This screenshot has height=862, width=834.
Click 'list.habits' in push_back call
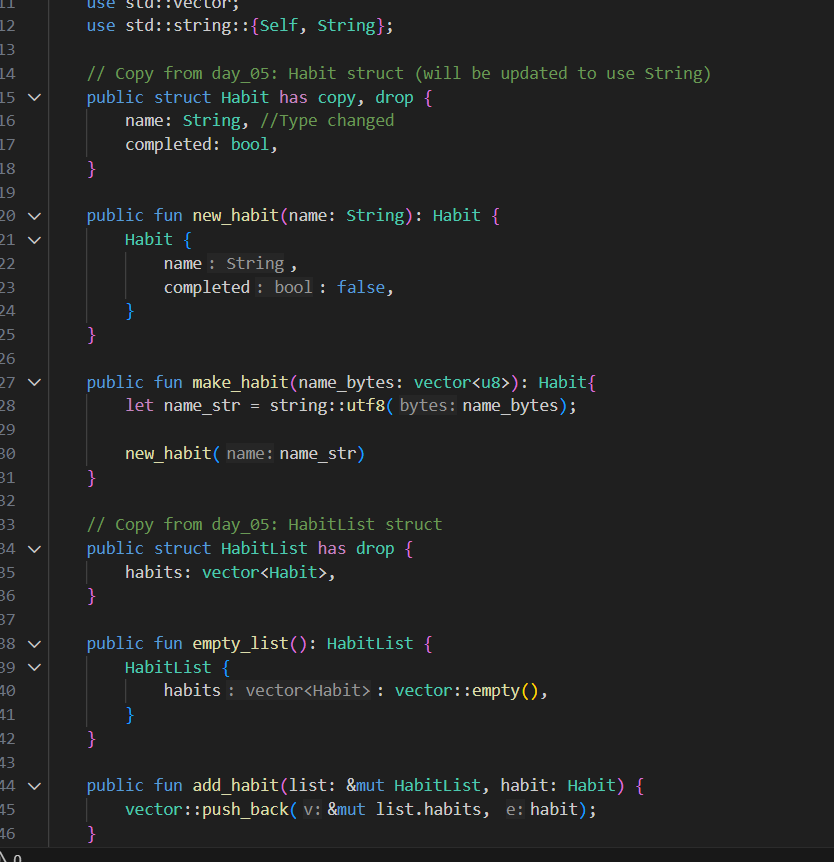click(428, 809)
